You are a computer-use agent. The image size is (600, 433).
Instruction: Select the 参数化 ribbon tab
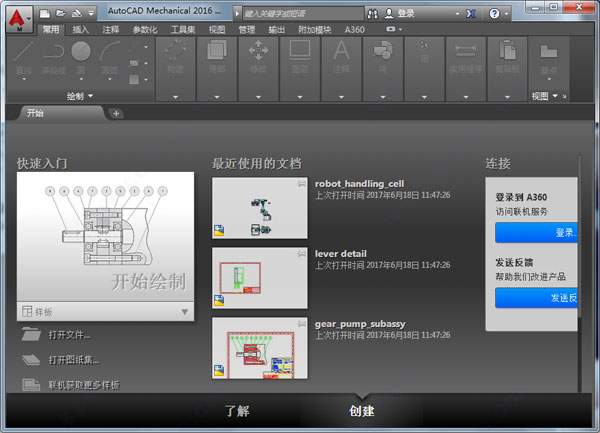tap(145, 29)
